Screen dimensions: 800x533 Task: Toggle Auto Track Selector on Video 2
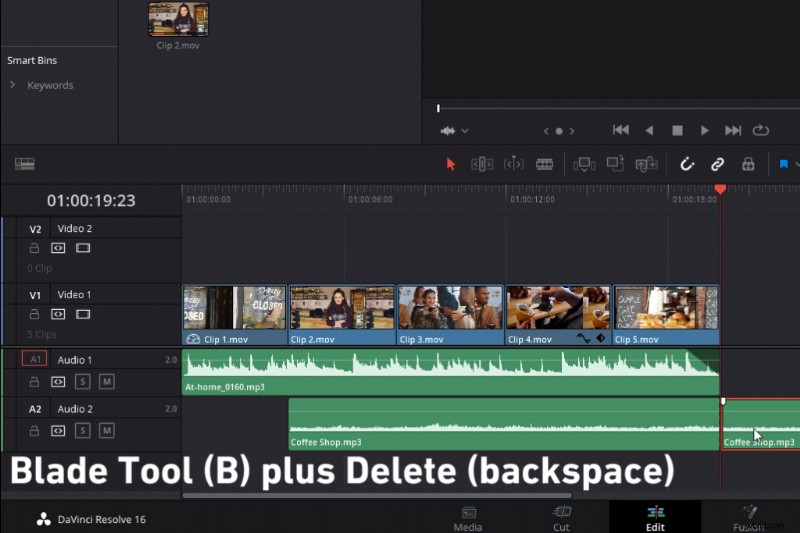(x=58, y=248)
